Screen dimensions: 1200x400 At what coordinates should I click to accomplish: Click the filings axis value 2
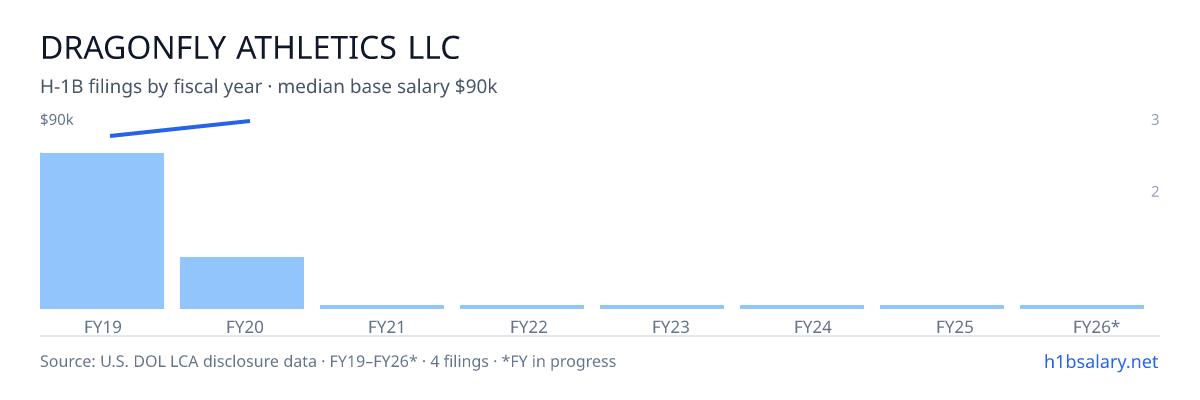pos(1155,192)
